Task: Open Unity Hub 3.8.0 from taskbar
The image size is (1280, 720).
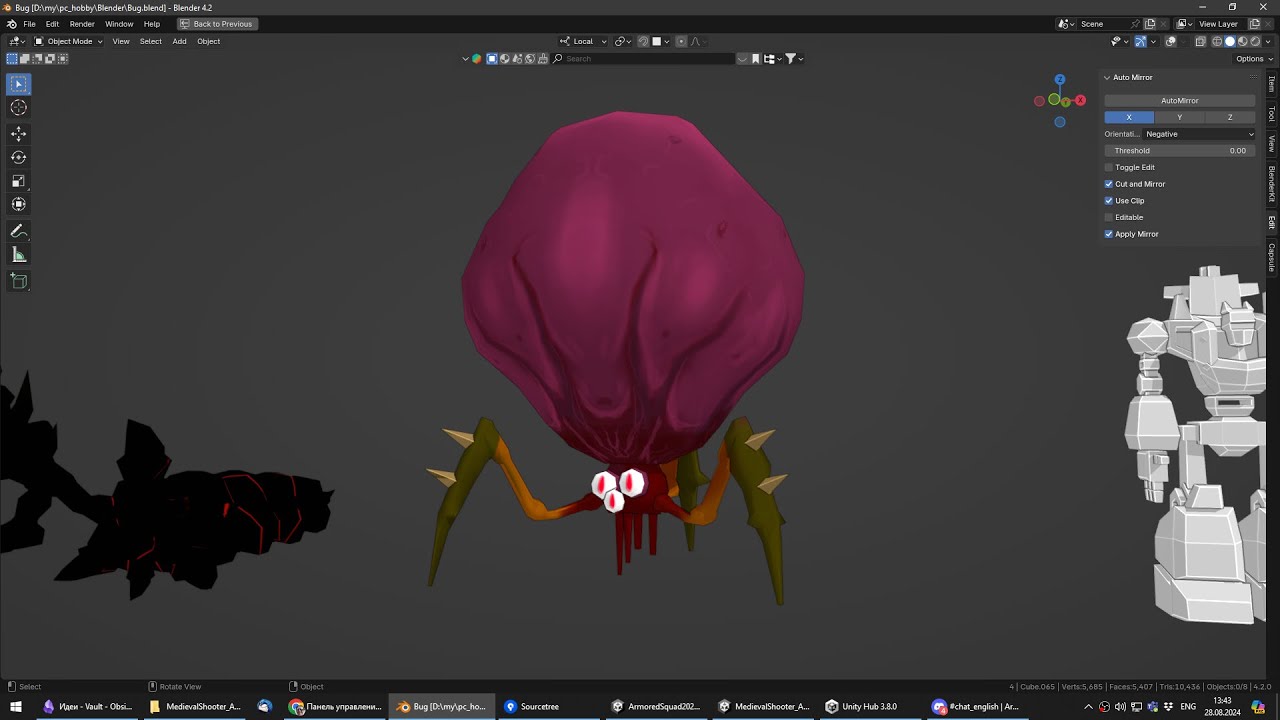Action: click(861, 706)
